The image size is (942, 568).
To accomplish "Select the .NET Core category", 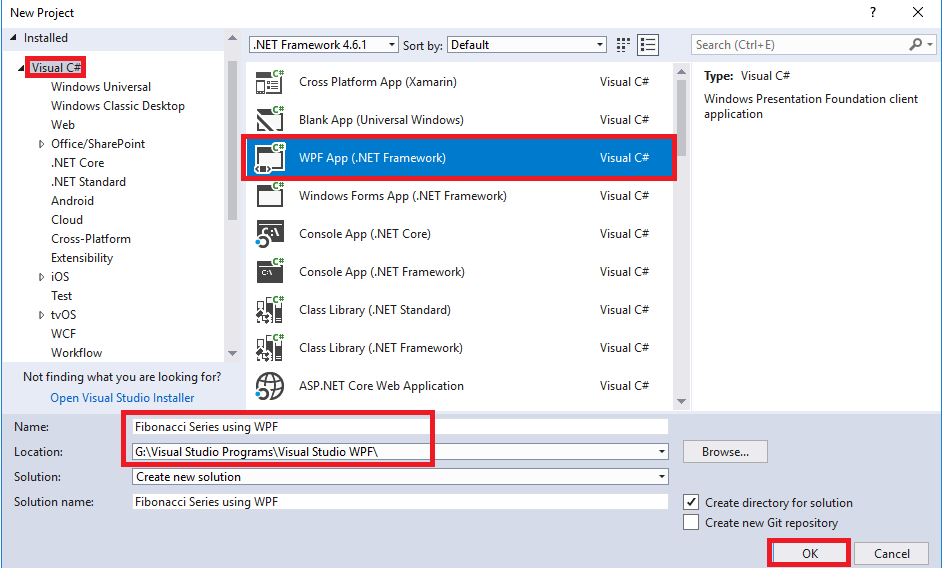I will point(77,163).
